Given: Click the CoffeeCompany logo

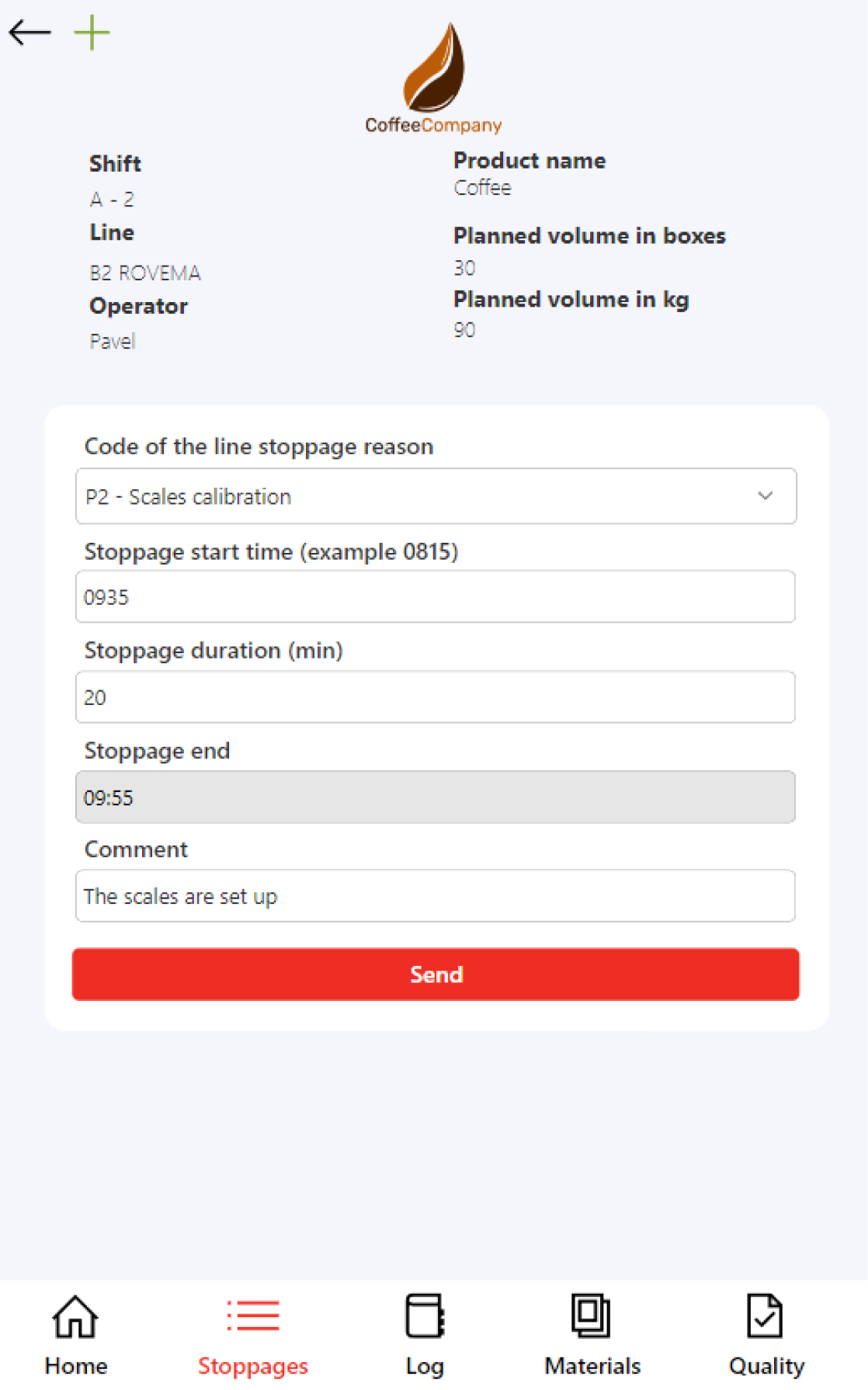Looking at the screenshot, I should pyautogui.click(x=433, y=74).
